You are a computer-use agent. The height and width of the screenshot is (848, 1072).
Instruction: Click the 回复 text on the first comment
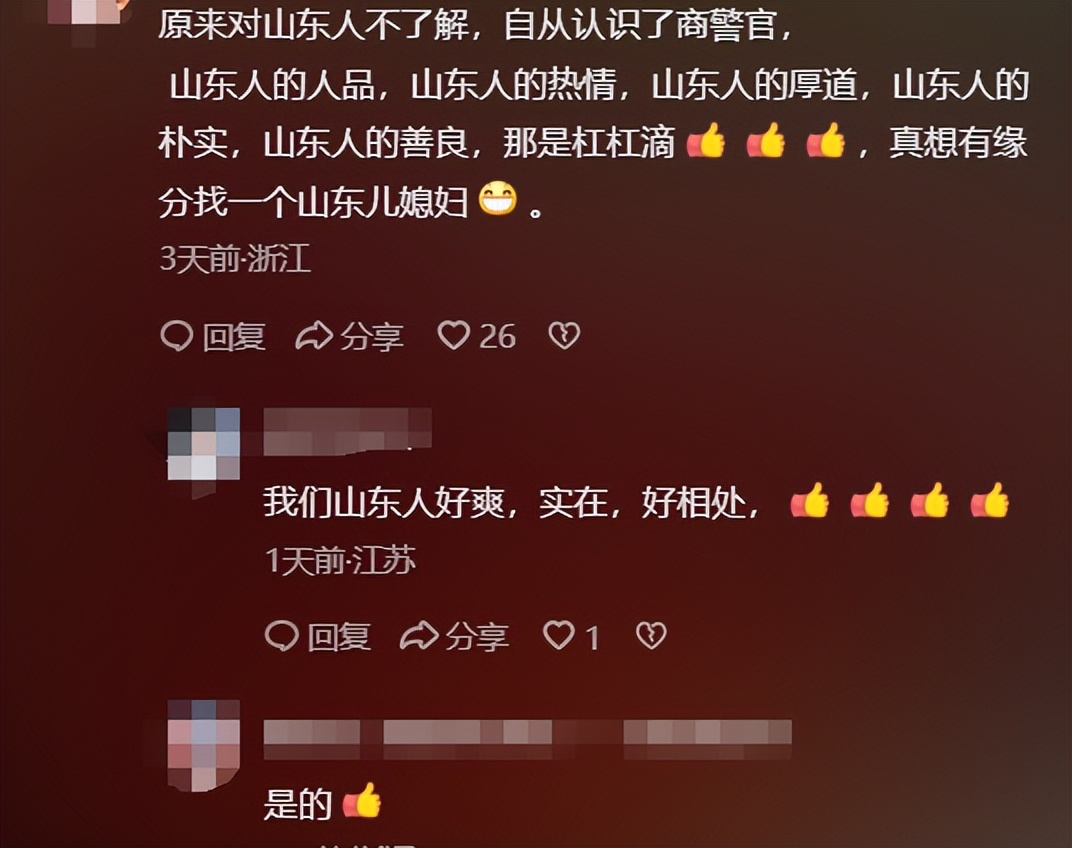pos(234,337)
